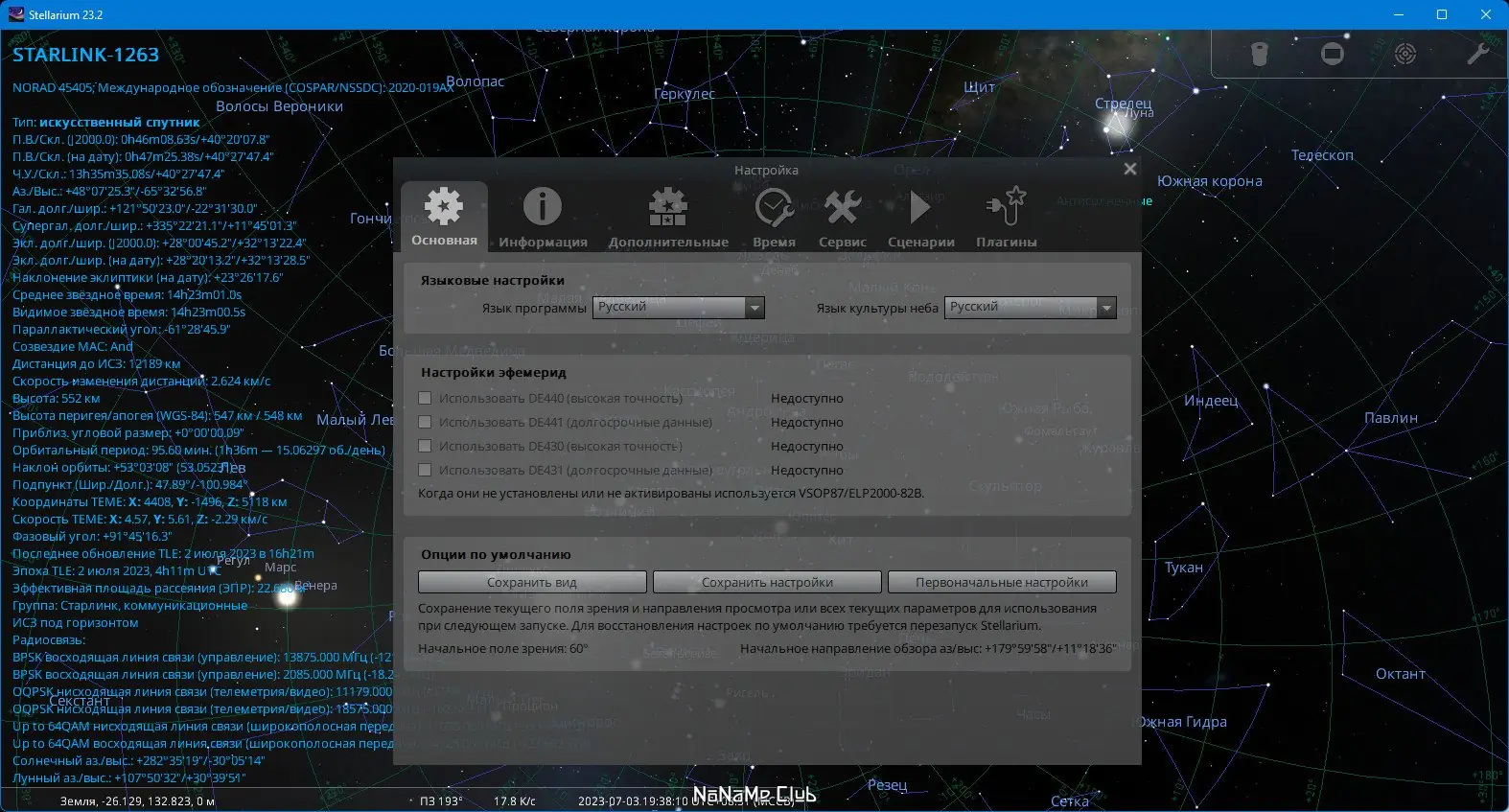Viewport: 1509px width, 812px height.
Task: Click the 'Группа: Старлинк, коммуникационные' line
Action: pyautogui.click(x=129, y=605)
